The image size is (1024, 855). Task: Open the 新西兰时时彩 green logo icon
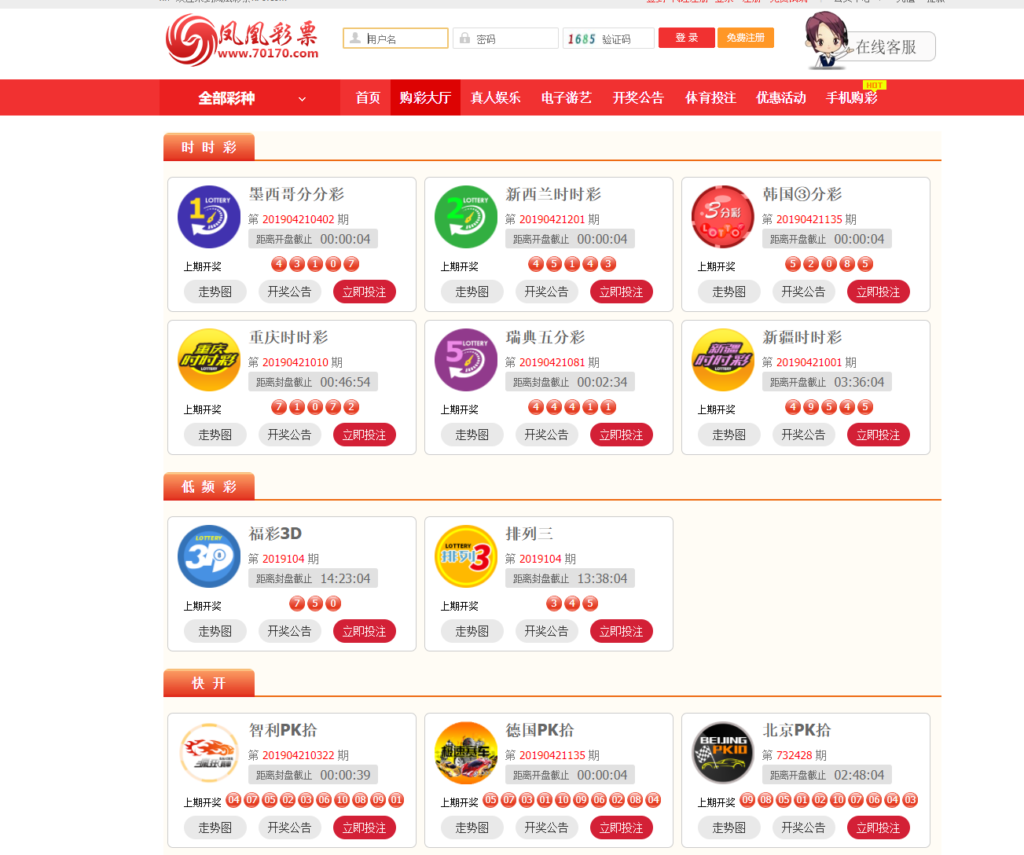point(466,217)
